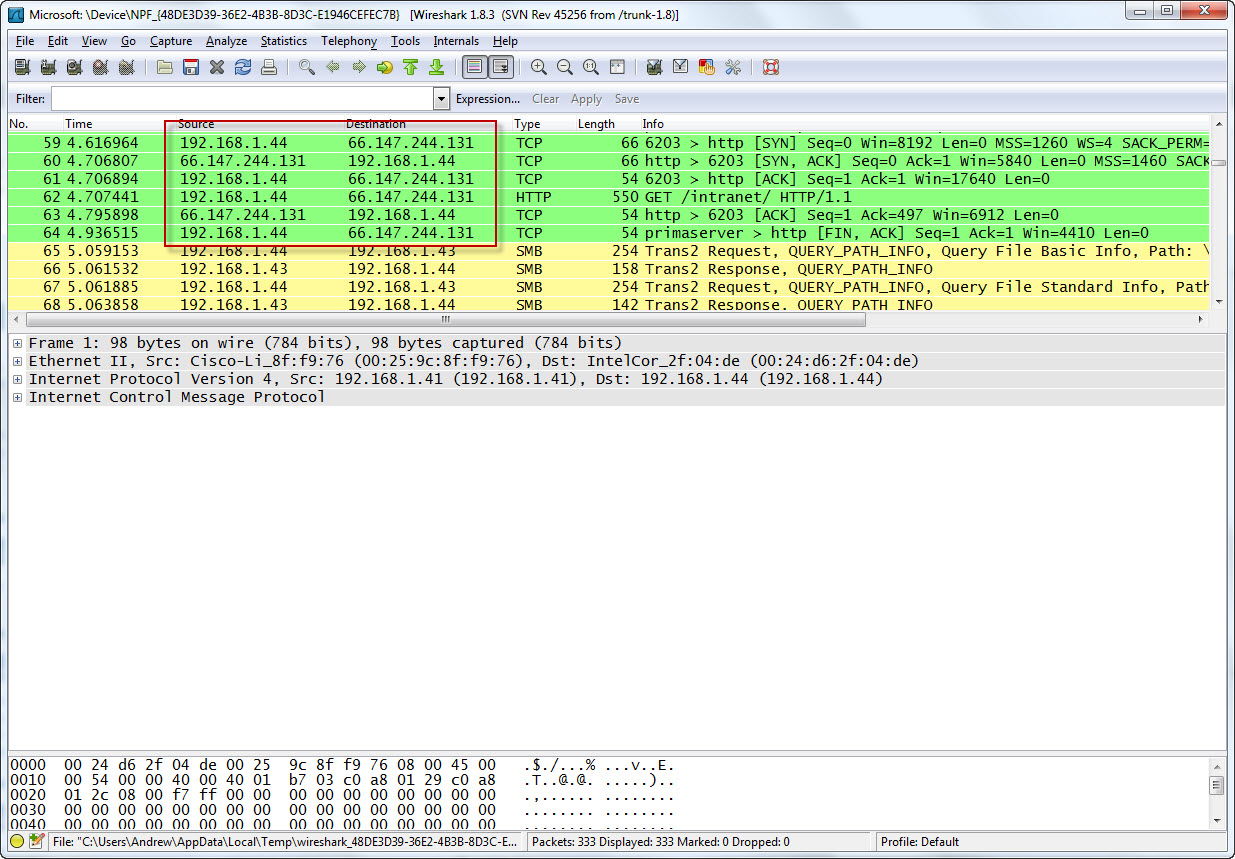Zoom in on packet text
1235x859 pixels.
[539, 67]
